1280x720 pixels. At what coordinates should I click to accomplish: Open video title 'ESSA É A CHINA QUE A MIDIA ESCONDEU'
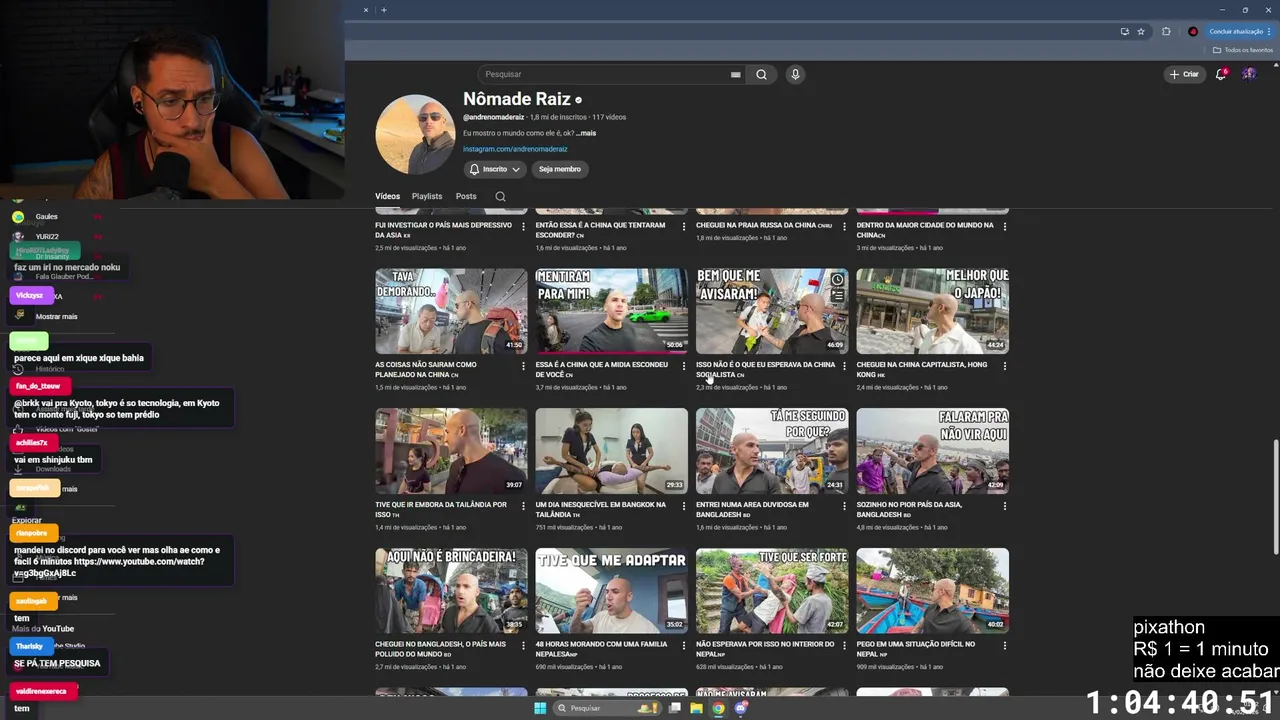[x=604, y=369]
